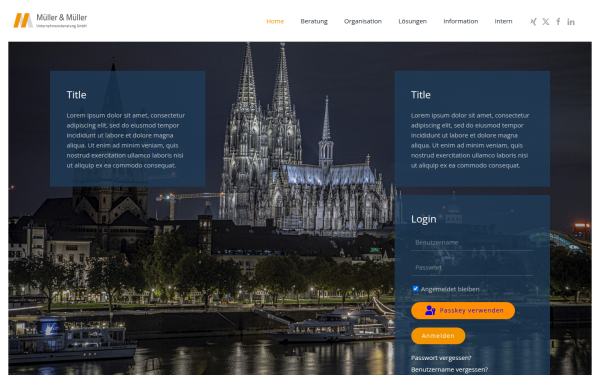Open the Information menu item
Screen dimensions: 600x375
[x=461, y=21]
